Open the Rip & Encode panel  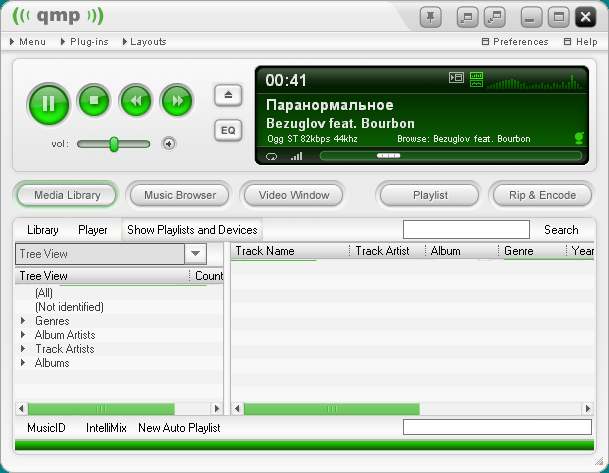(x=542, y=195)
